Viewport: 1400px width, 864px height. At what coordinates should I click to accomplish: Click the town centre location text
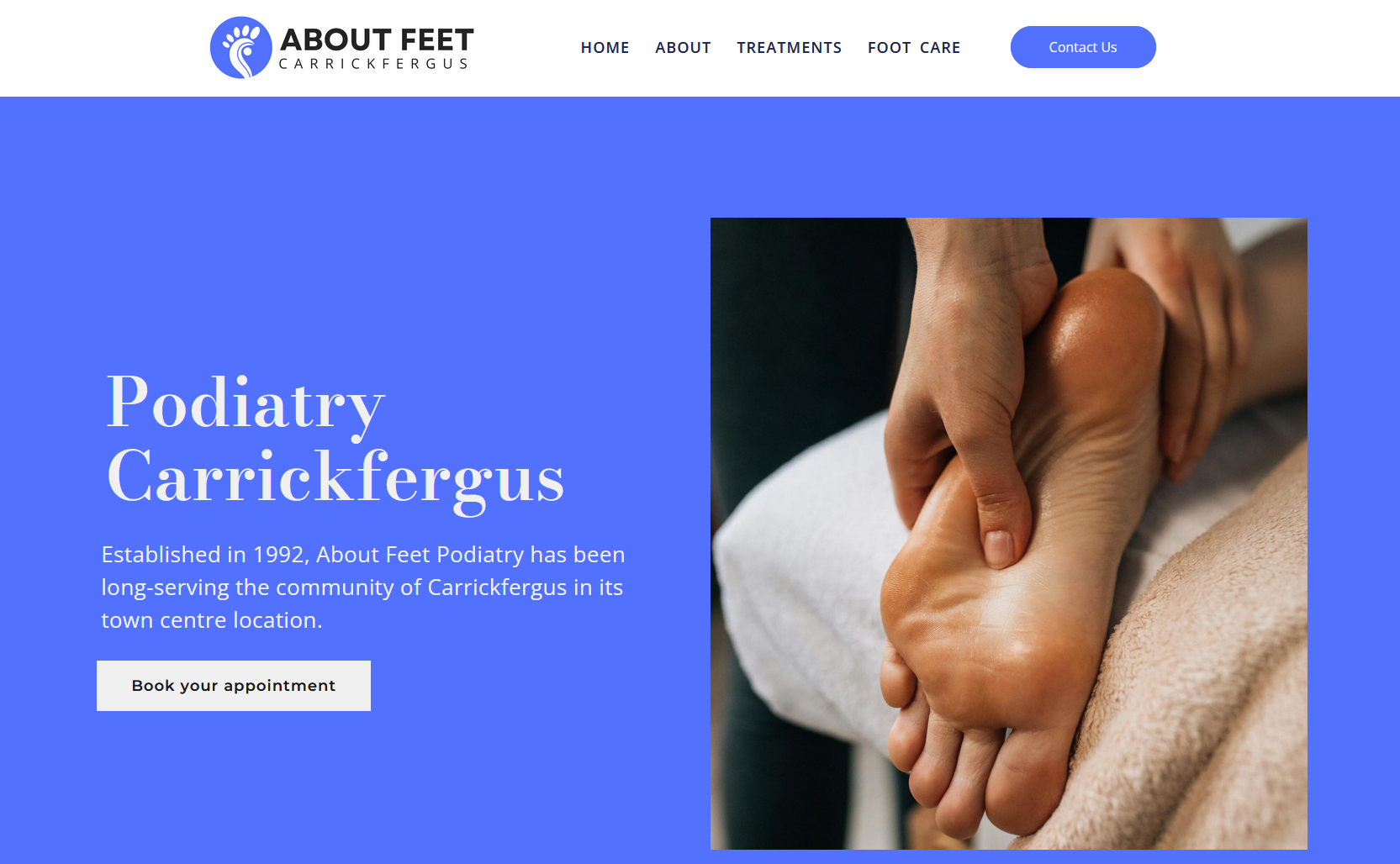coord(212,620)
